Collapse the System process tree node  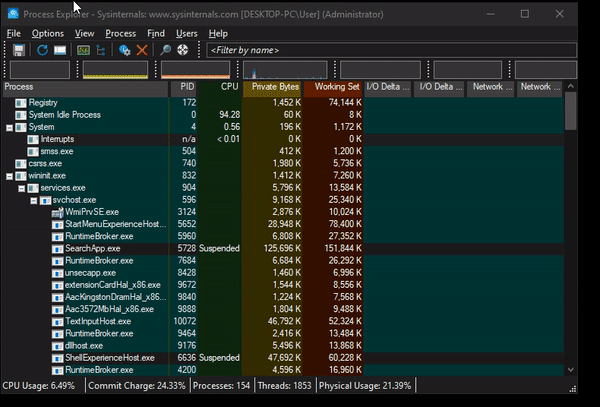pos(9,128)
